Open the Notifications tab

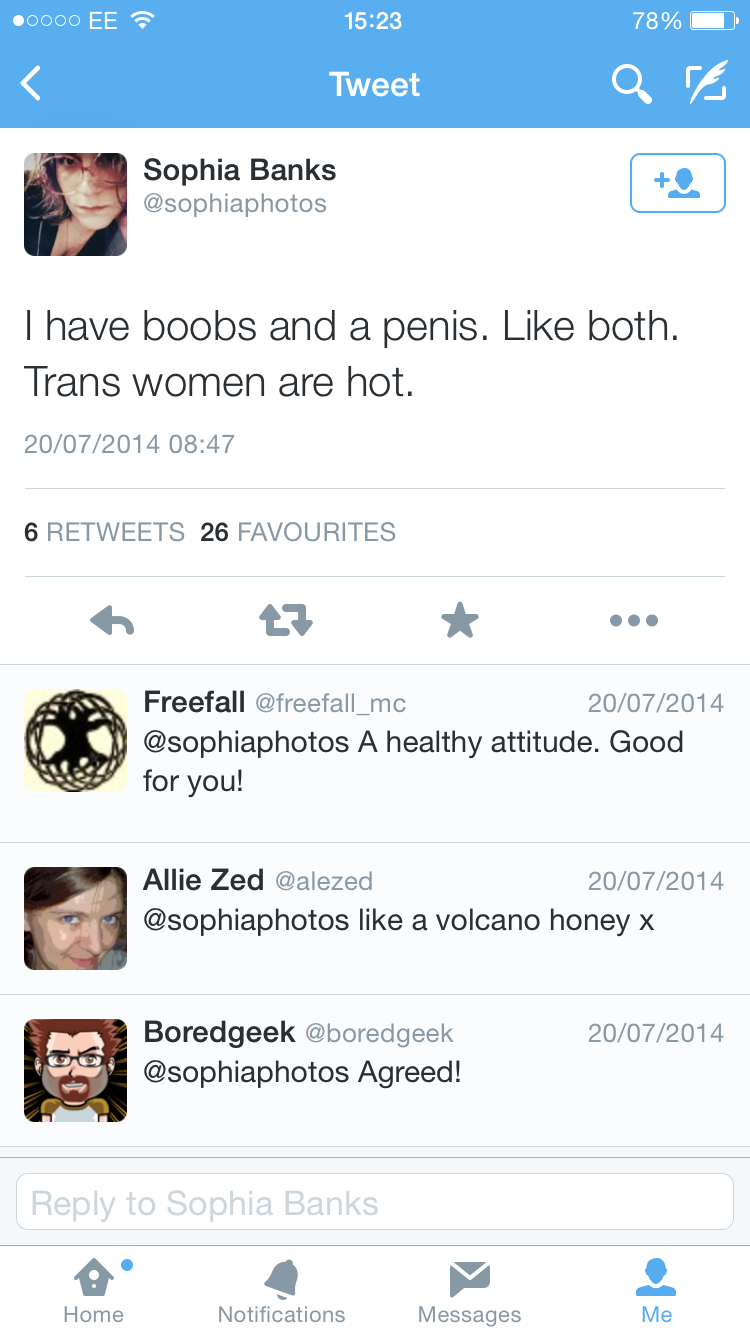[281, 1291]
